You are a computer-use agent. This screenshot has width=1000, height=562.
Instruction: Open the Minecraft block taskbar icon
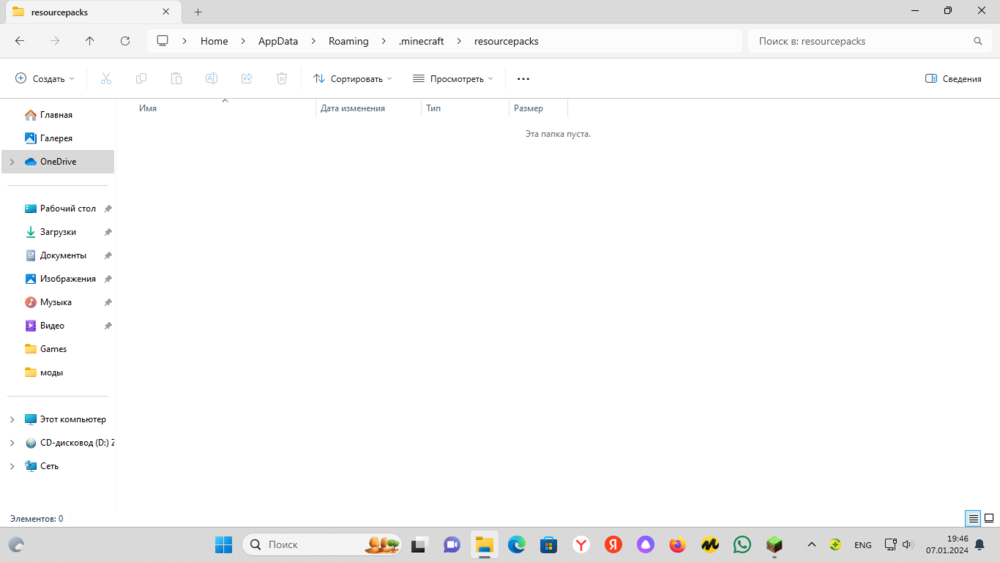(x=774, y=545)
